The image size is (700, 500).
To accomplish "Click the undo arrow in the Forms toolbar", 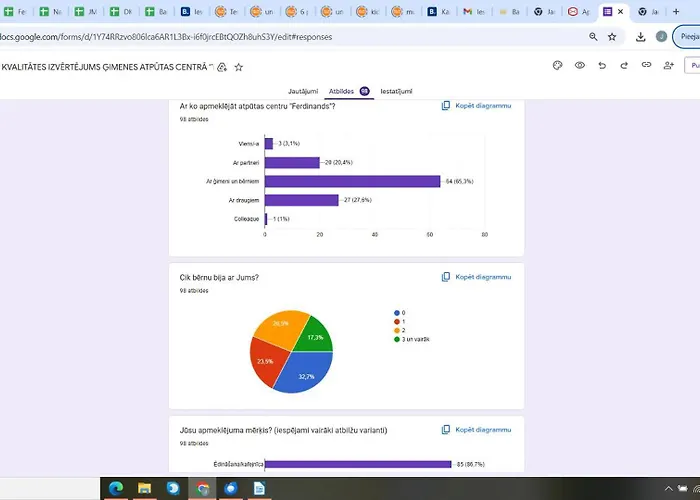I will click(x=602, y=66).
